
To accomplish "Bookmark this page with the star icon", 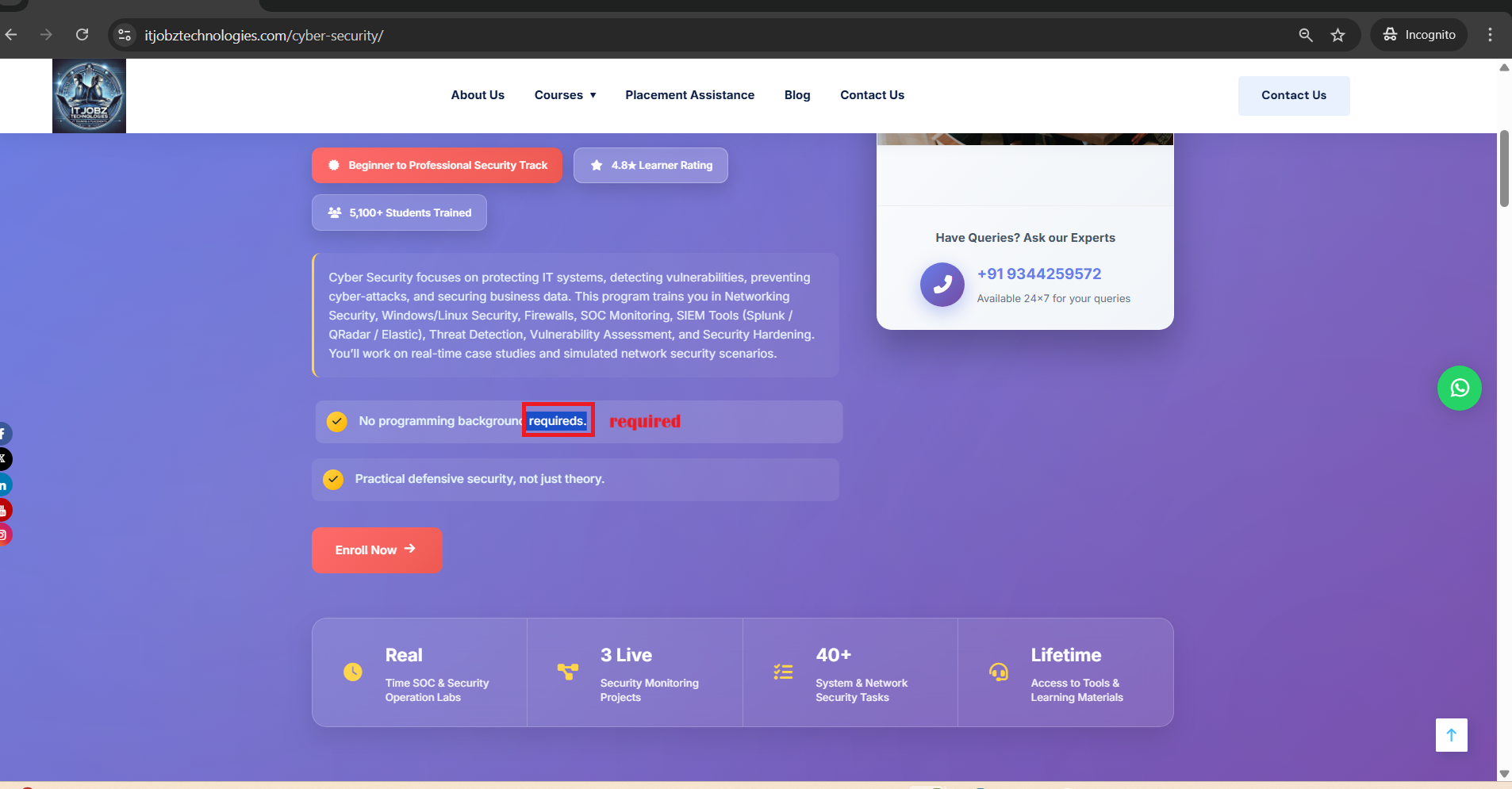I will (1338, 35).
